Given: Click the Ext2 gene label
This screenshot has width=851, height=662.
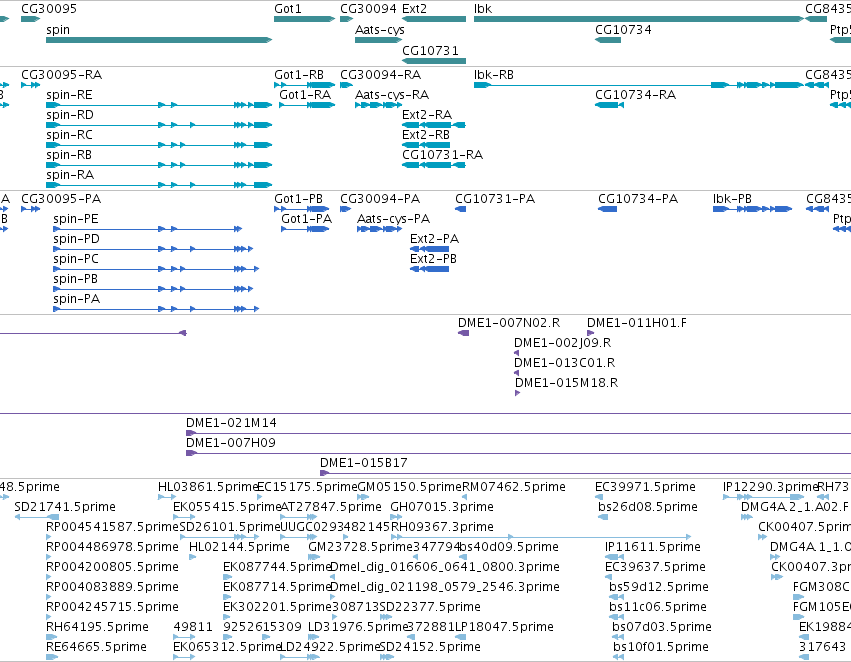Looking at the screenshot, I should (415, 9).
